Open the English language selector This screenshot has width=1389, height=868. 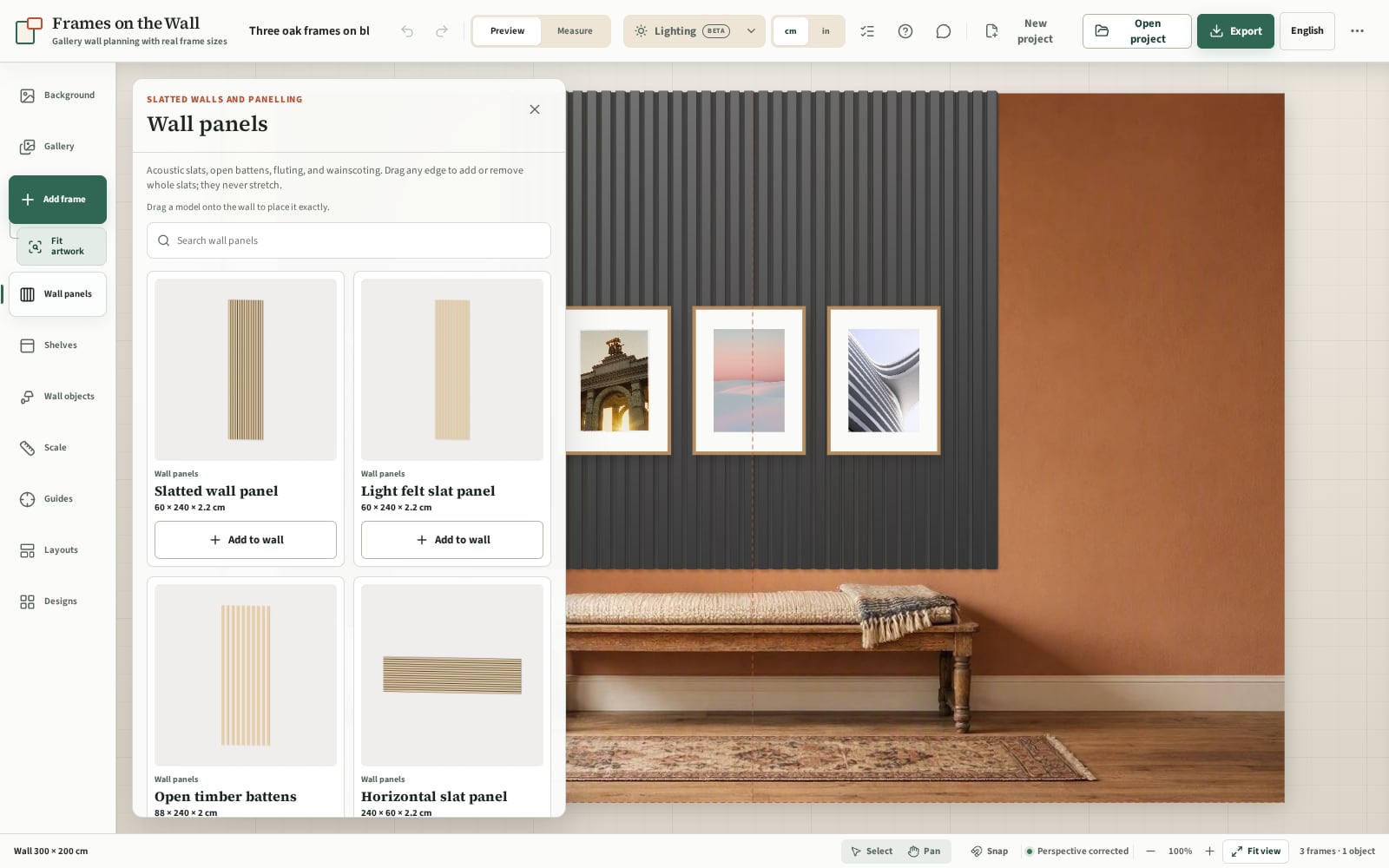1307,31
